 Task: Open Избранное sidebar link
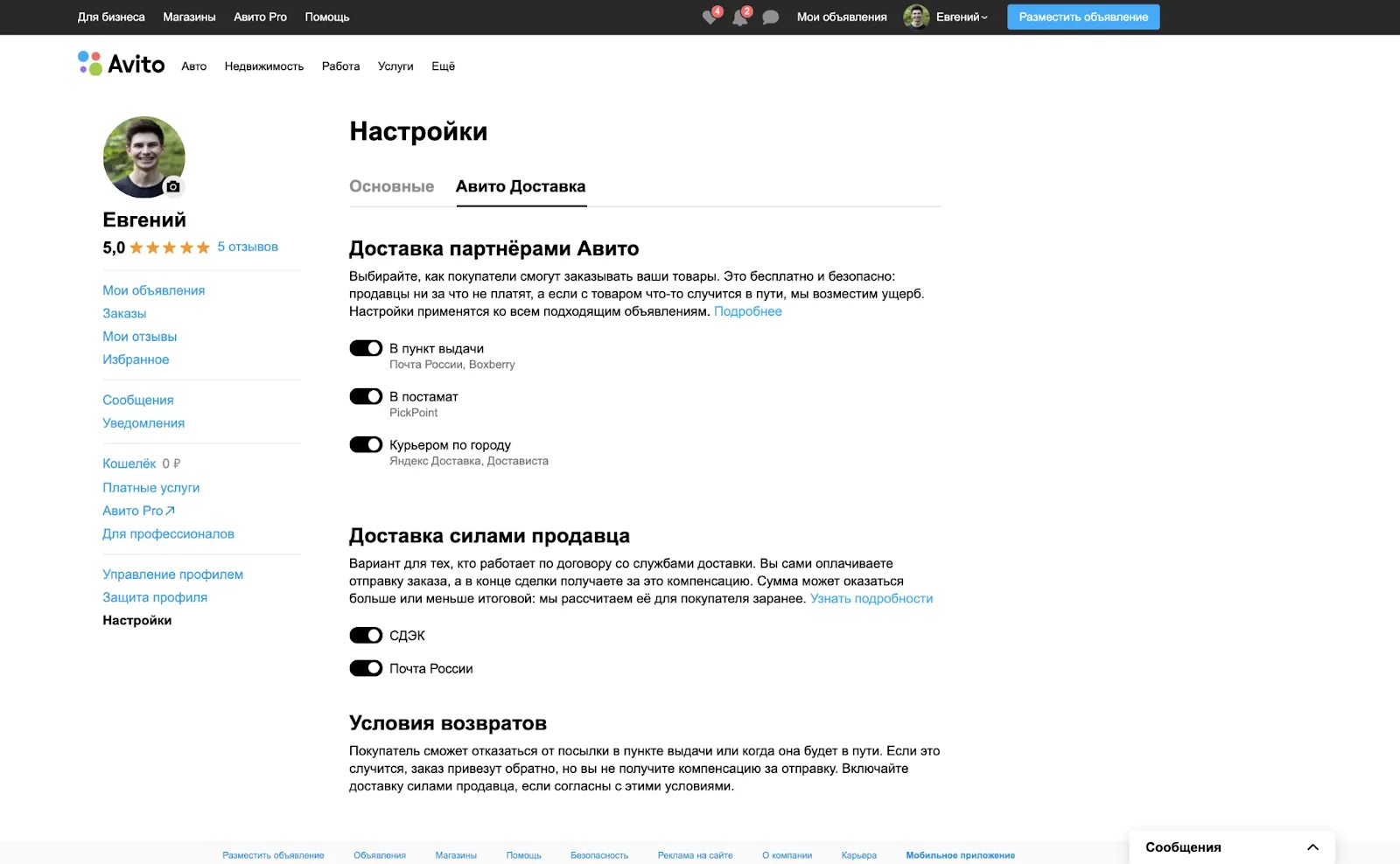point(136,359)
